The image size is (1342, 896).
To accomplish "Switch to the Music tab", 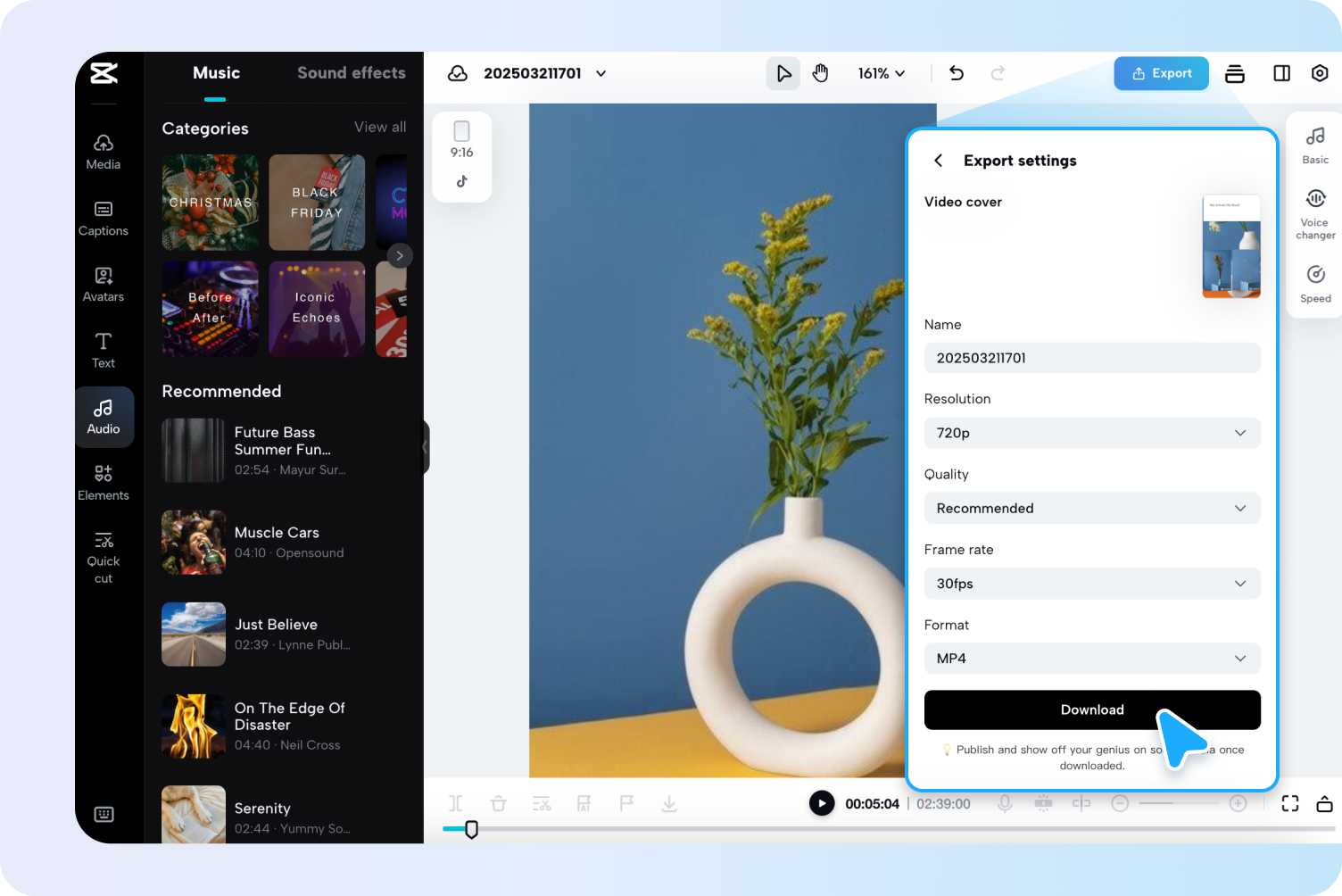I will tap(216, 73).
